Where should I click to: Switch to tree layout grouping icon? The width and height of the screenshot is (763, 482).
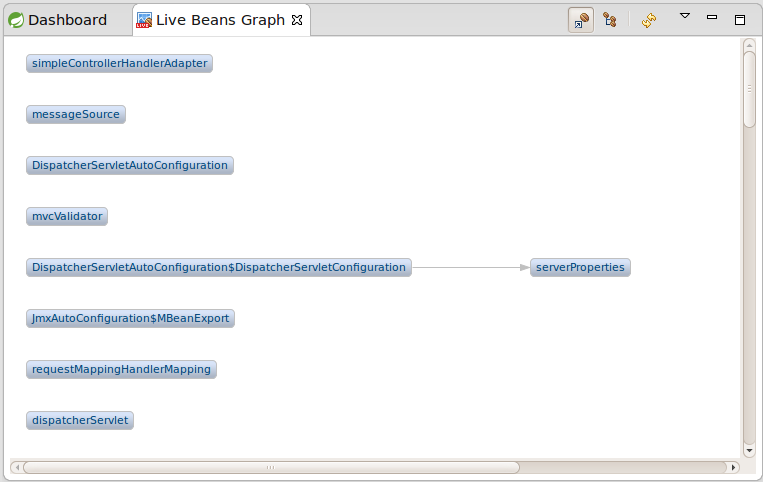pos(610,20)
